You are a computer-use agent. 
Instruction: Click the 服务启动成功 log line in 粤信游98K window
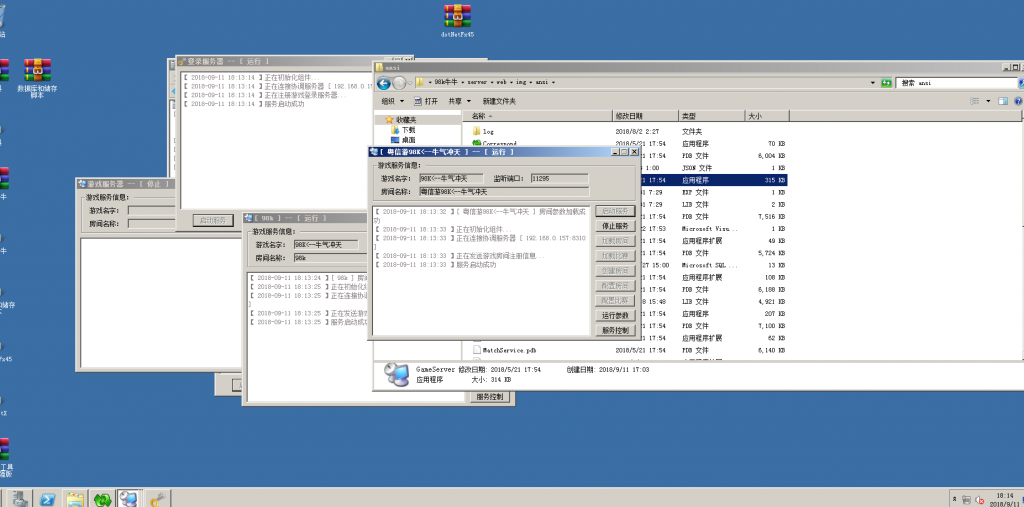(475, 265)
